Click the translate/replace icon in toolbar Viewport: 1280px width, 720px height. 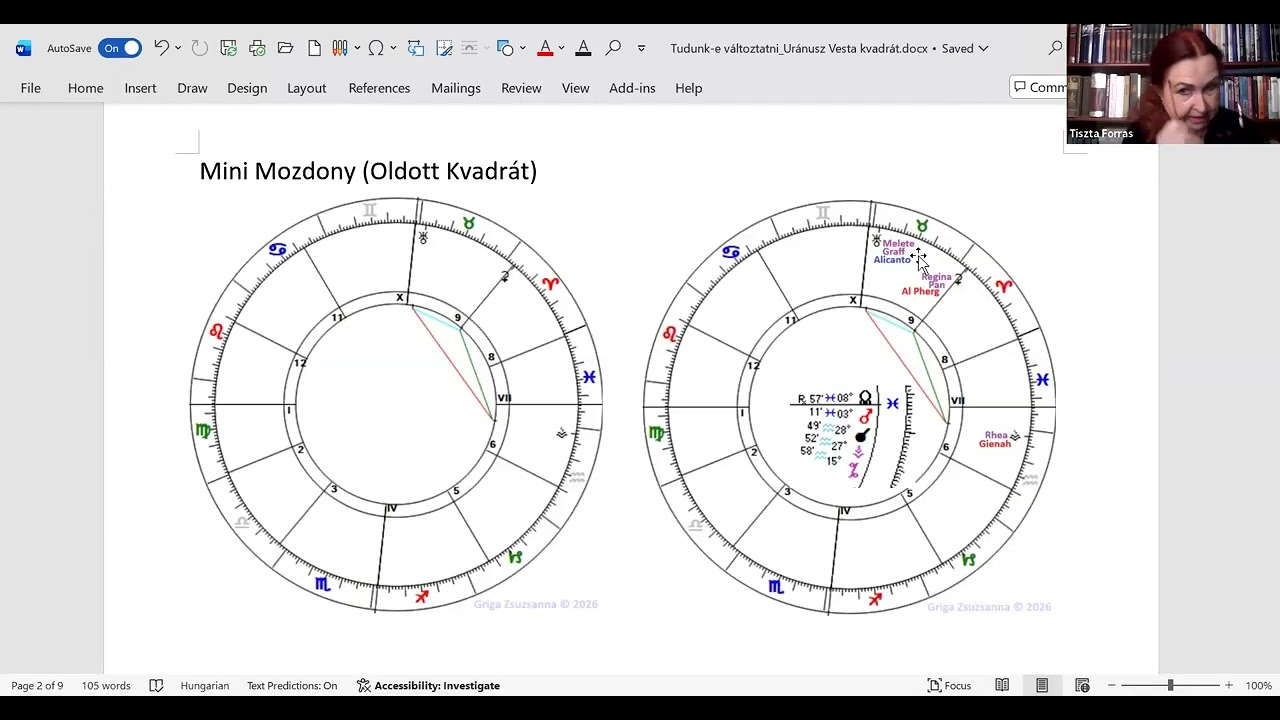(416, 48)
